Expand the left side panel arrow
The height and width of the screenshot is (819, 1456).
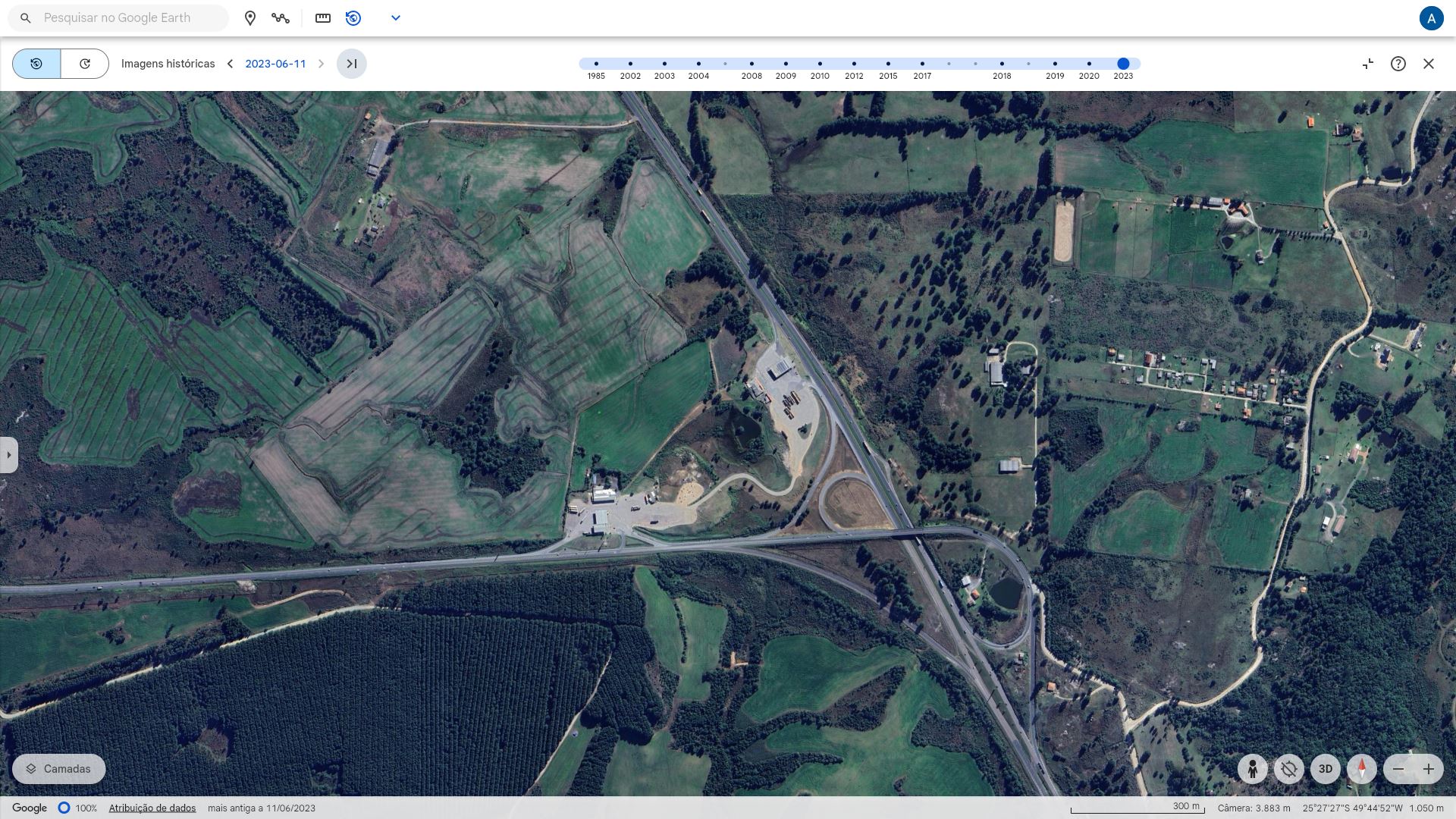point(8,455)
